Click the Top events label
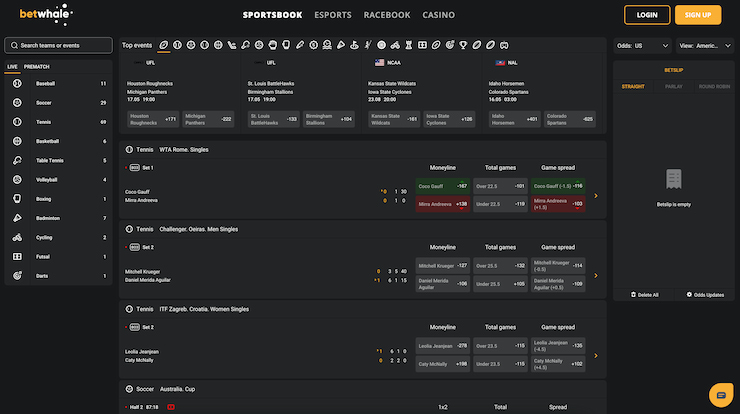Viewport: 740px width, 414px height. [137, 45]
